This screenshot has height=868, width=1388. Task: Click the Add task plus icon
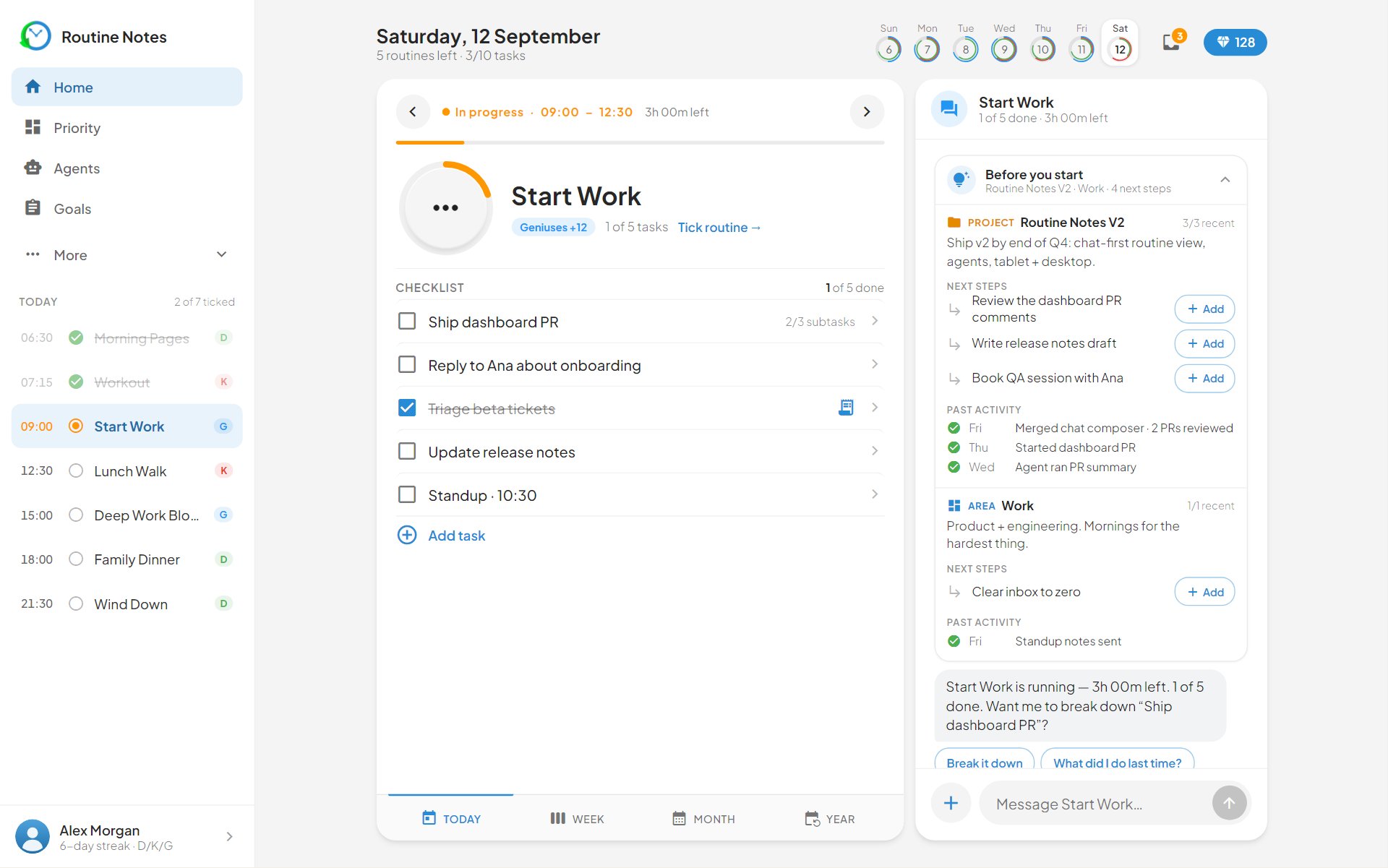(407, 535)
